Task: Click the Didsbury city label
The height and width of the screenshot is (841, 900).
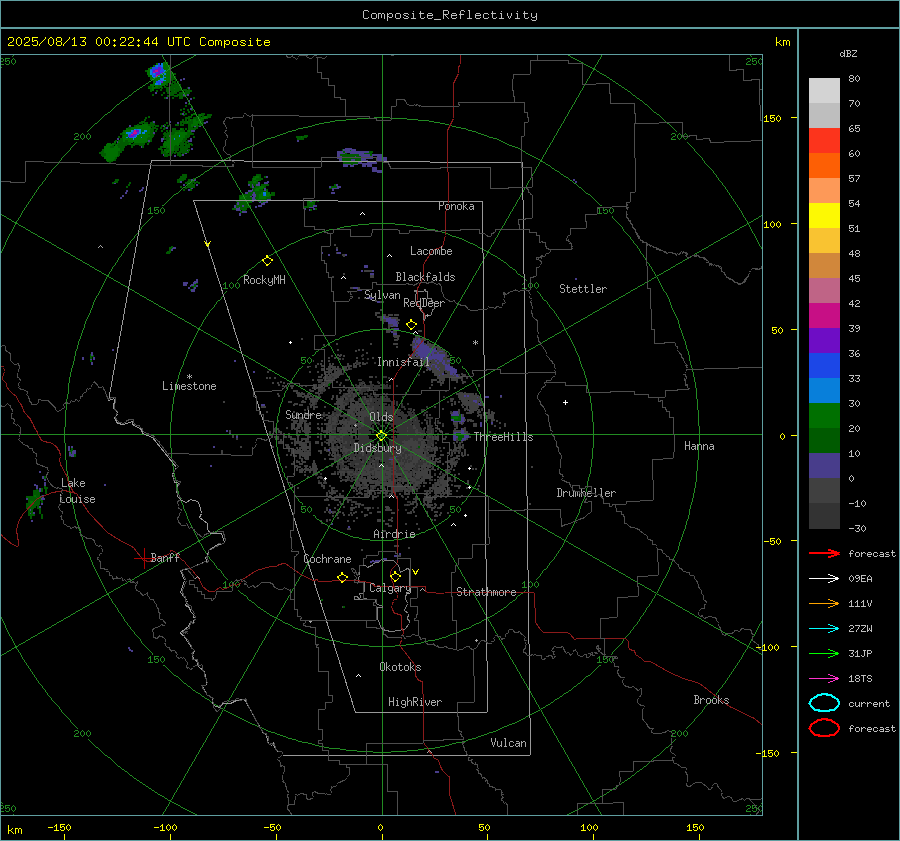Action: click(x=377, y=448)
